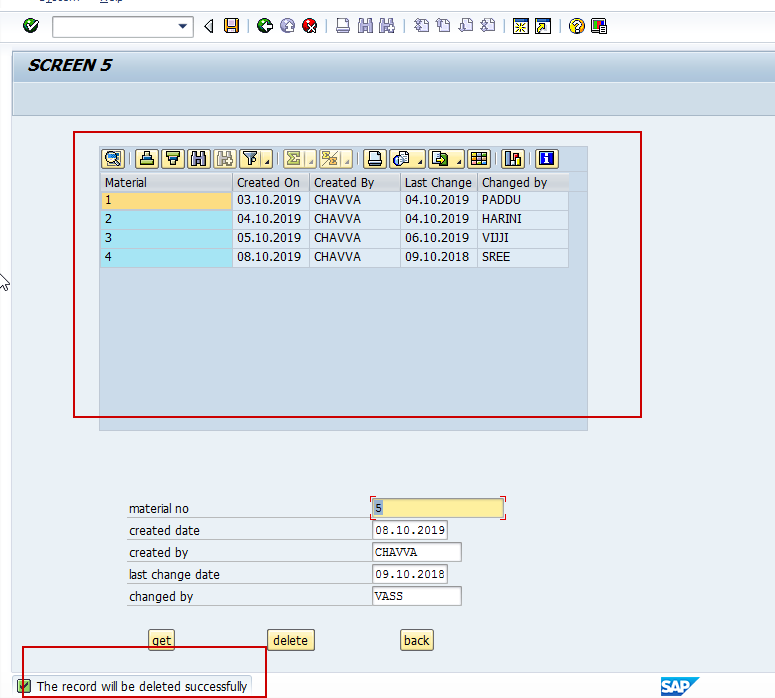Open the command field dropdown arrow
The height and width of the screenshot is (698, 775).
pyautogui.click(x=183, y=26)
